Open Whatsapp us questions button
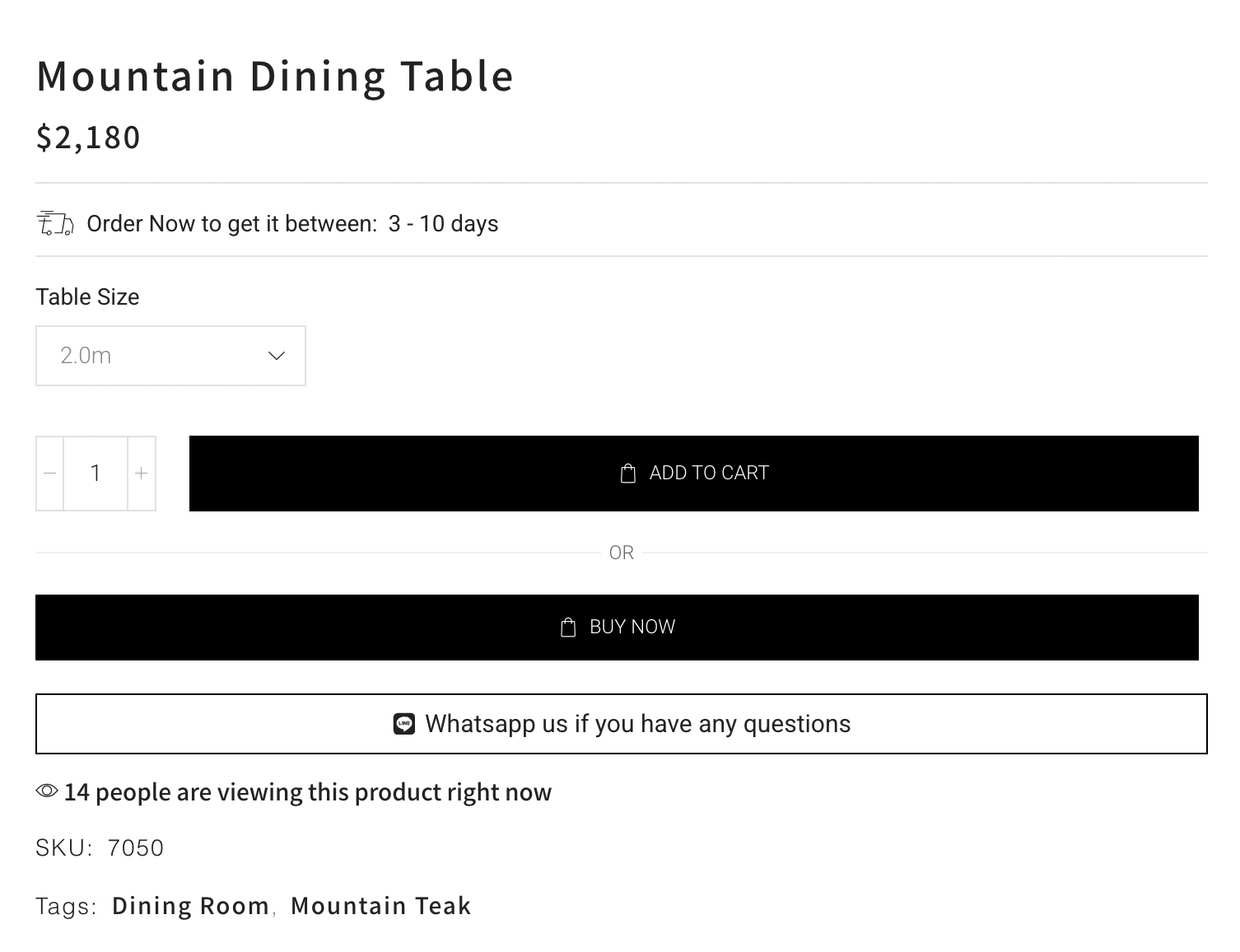 coord(622,724)
